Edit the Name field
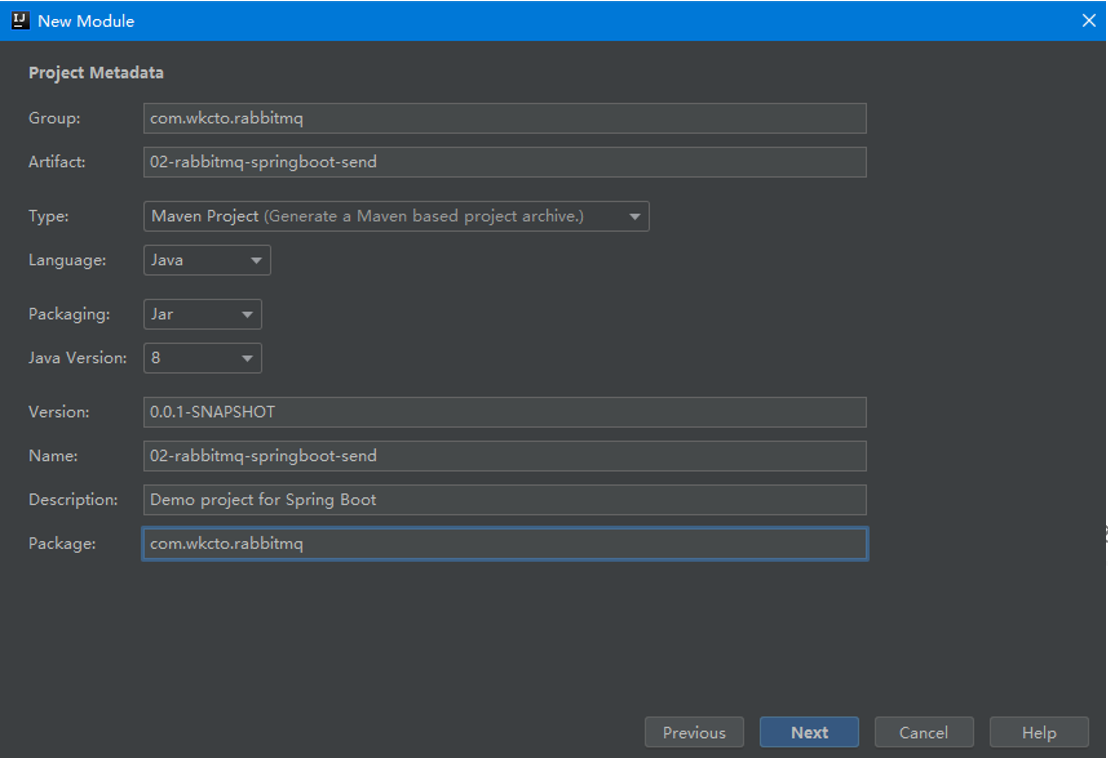The image size is (1108, 758). (x=505, y=456)
